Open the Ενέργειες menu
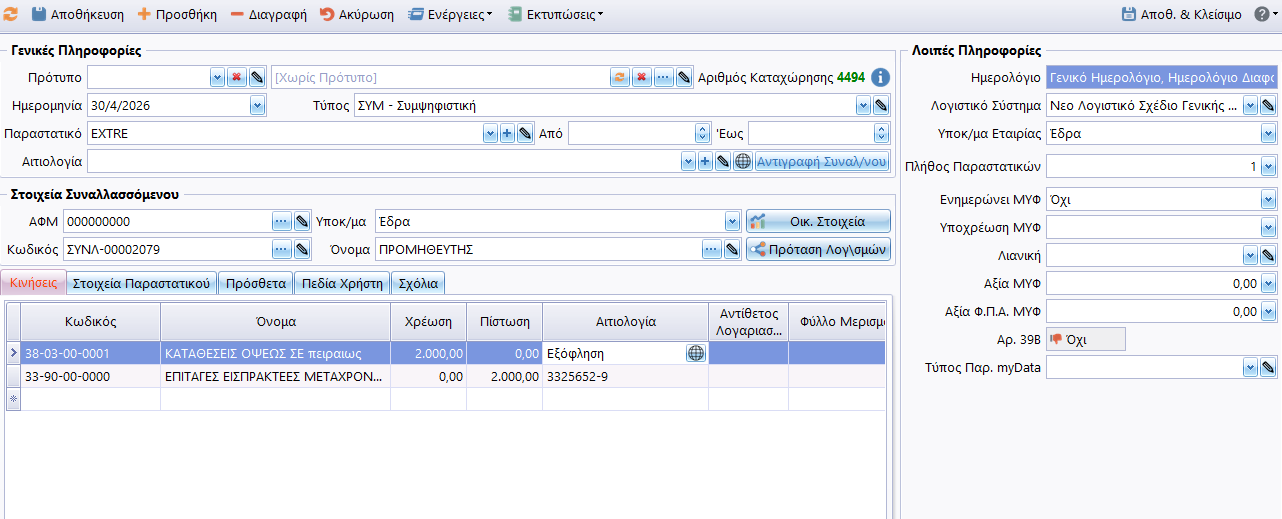This screenshot has height=519, width=1282. click(x=450, y=15)
